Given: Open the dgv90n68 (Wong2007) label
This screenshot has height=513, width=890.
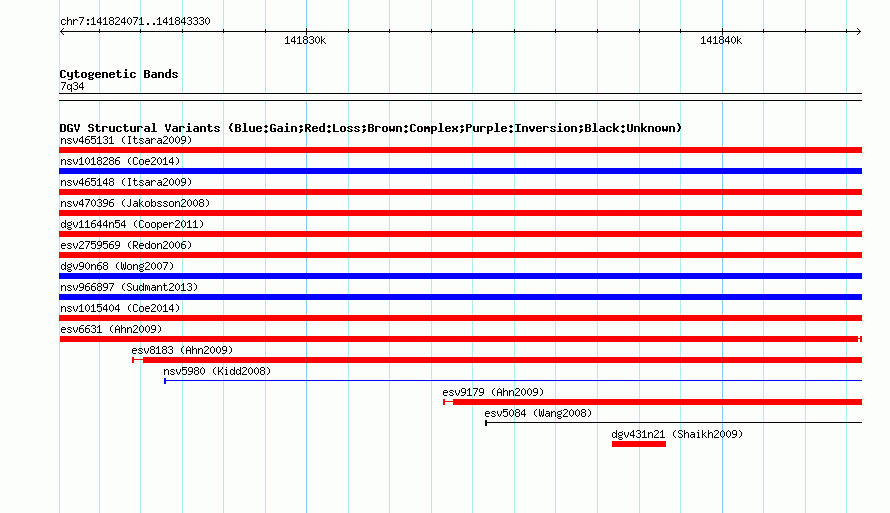Looking at the screenshot, I should [117, 266].
